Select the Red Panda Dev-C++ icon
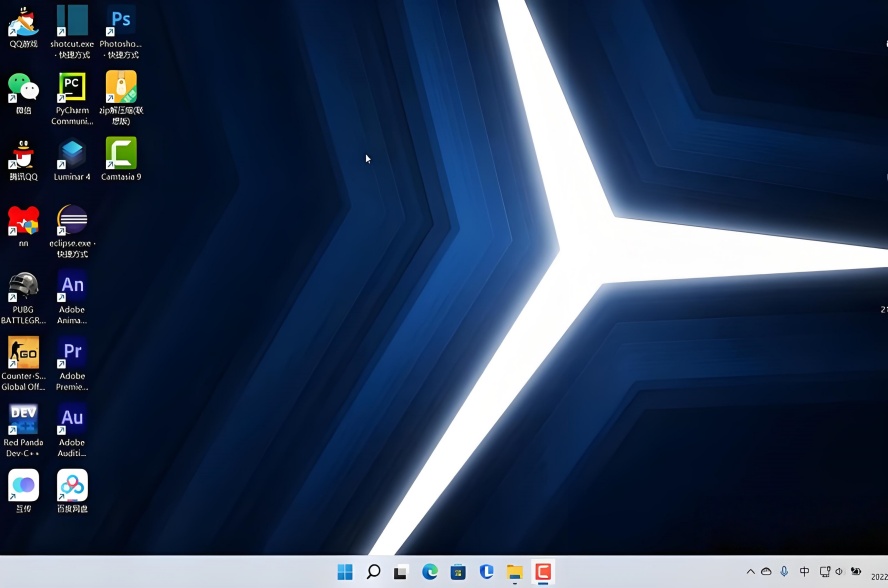 point(23,419)
